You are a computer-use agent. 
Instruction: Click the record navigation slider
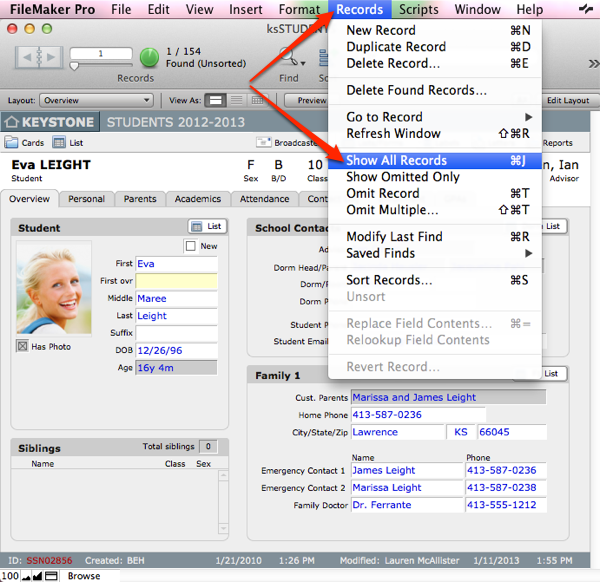pos(73,66)
